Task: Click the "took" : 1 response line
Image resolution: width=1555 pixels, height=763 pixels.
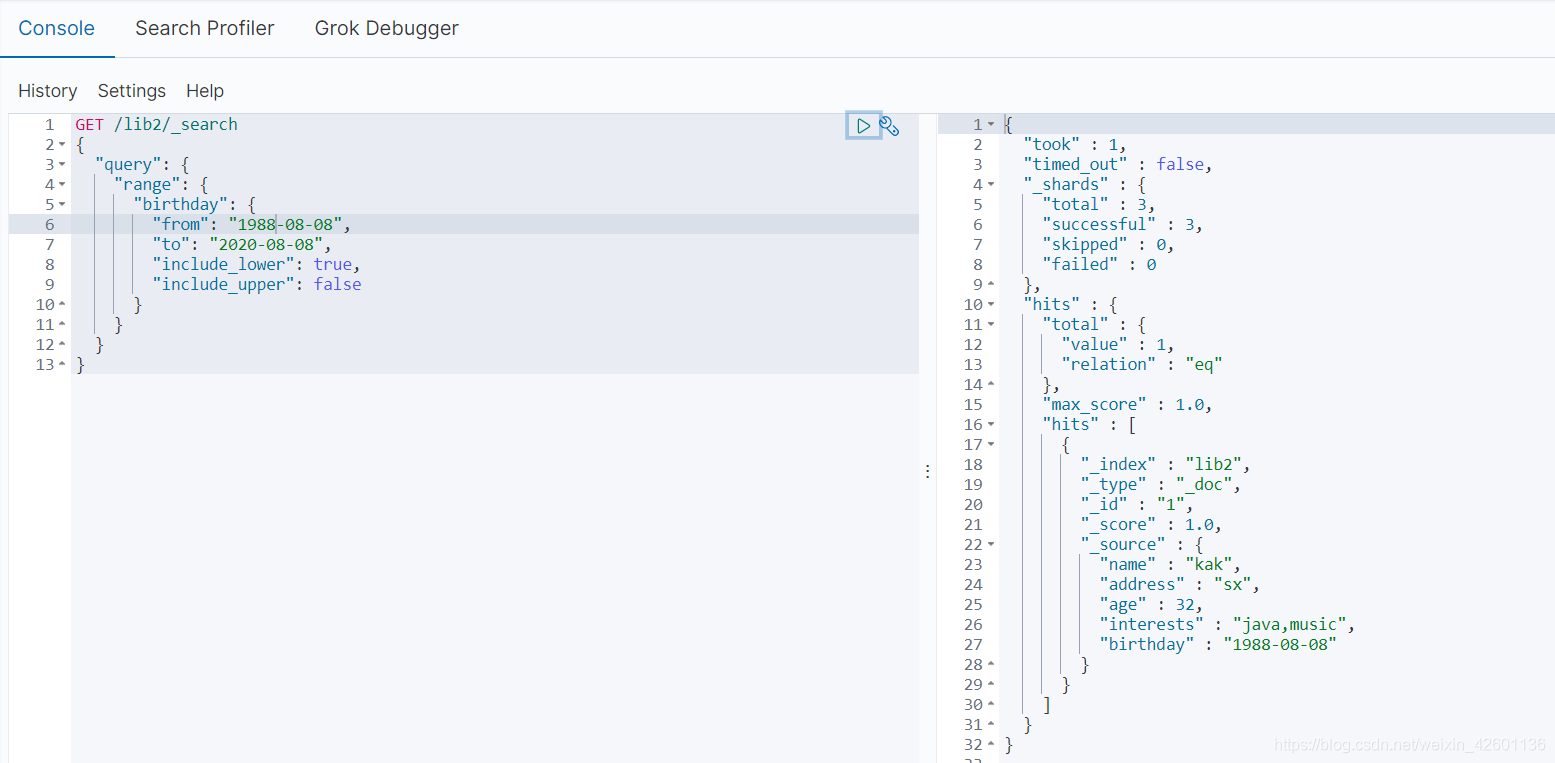Action: (1075, 144)
